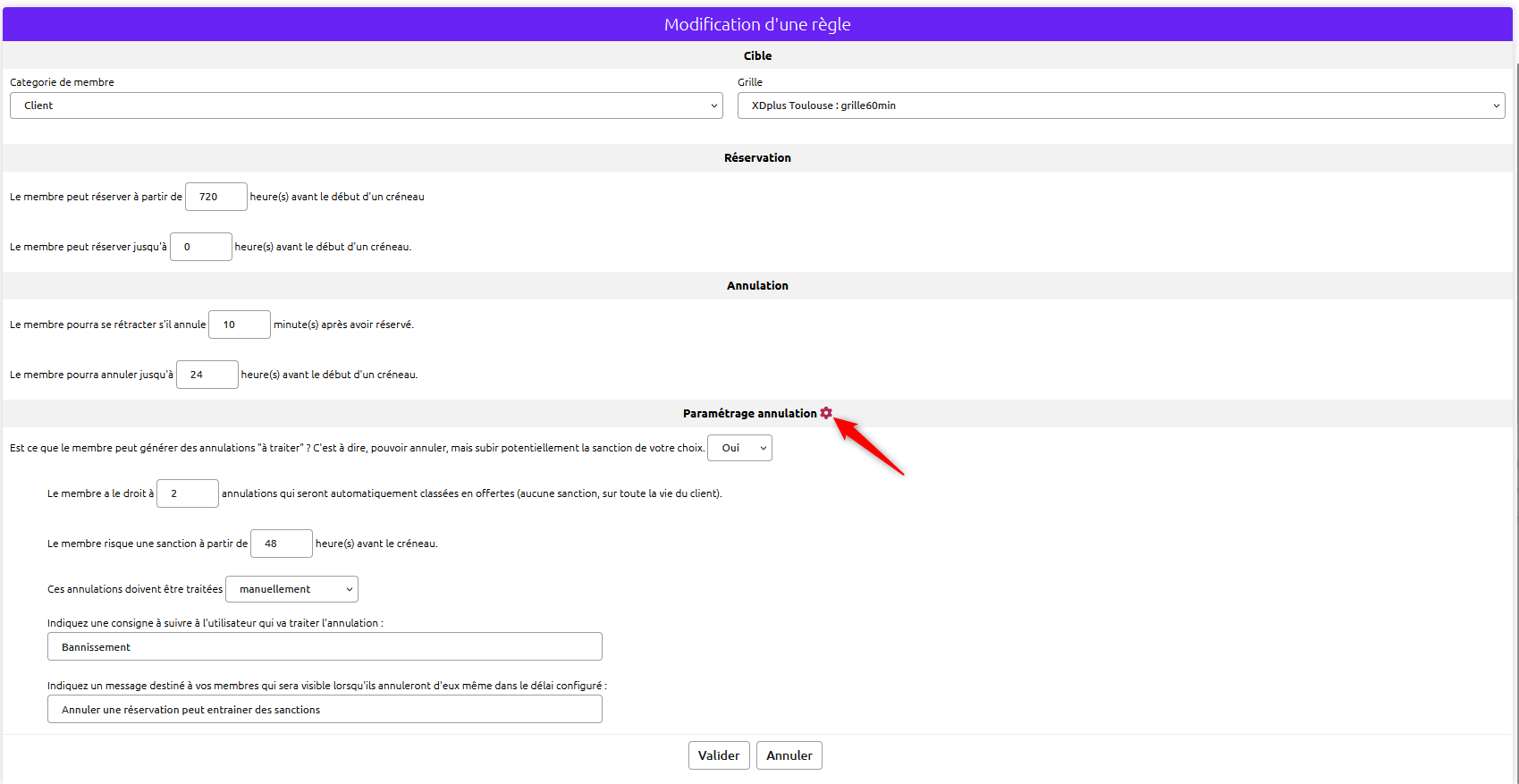Edit the allowed free cancellations field
The width and height of the screenshot is (1519, 784).
(187, 493)
